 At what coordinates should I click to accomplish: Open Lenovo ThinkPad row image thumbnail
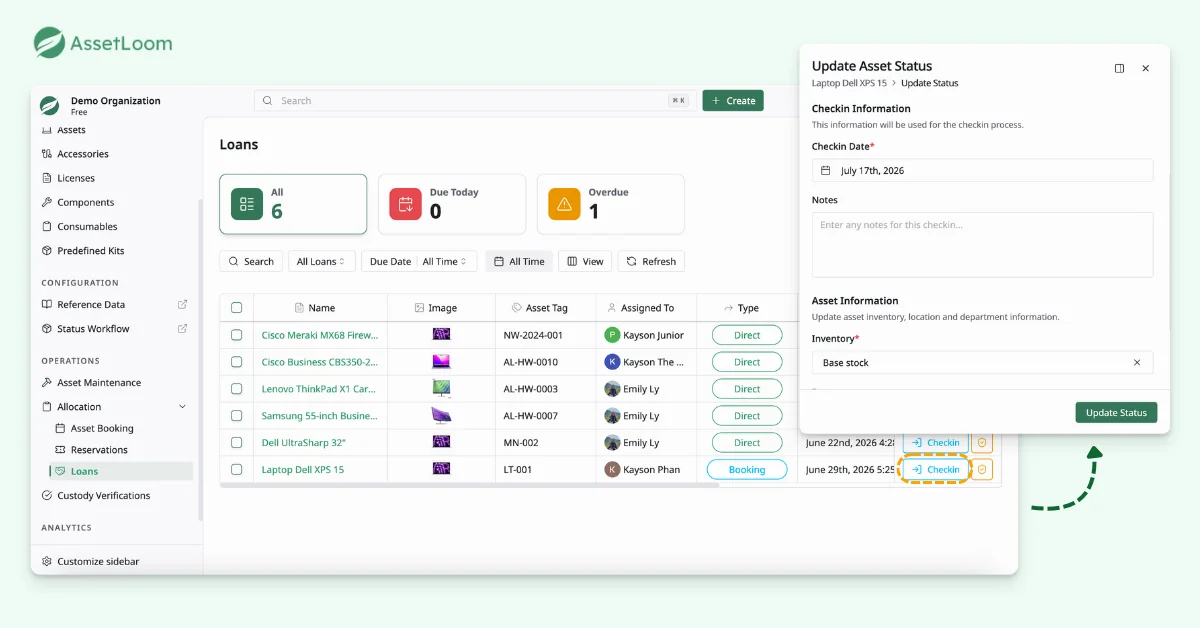coord(441,389)
